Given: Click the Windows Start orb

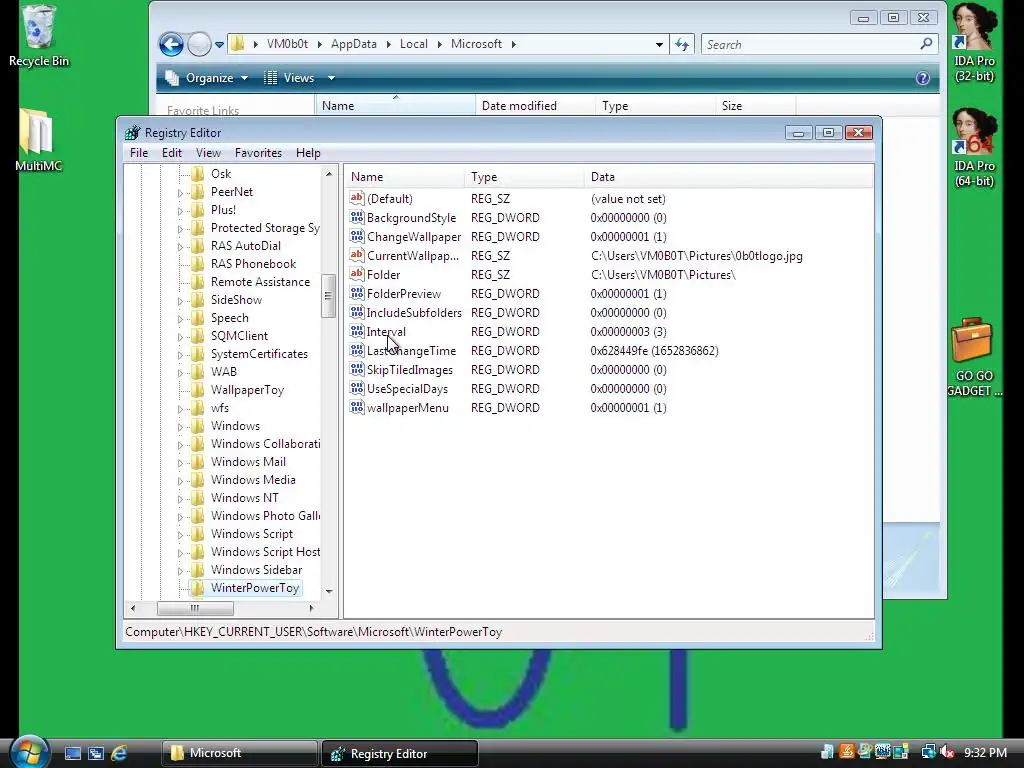Looking at the screenshot, I should pos(29,752).
